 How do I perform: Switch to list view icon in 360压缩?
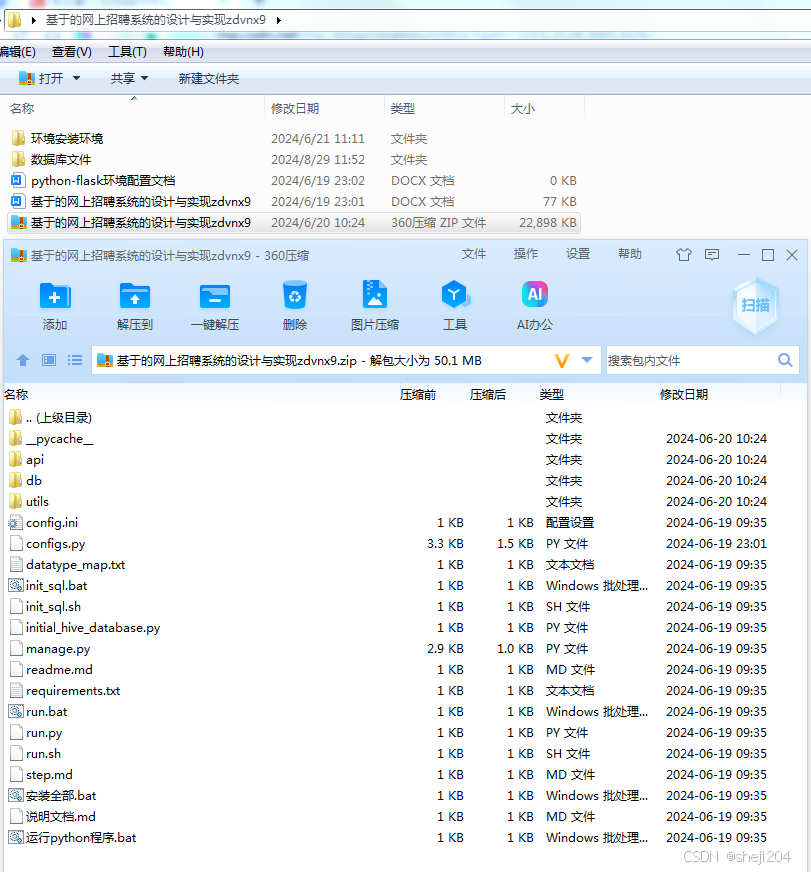pyautogui.click(x=75, y=360)
